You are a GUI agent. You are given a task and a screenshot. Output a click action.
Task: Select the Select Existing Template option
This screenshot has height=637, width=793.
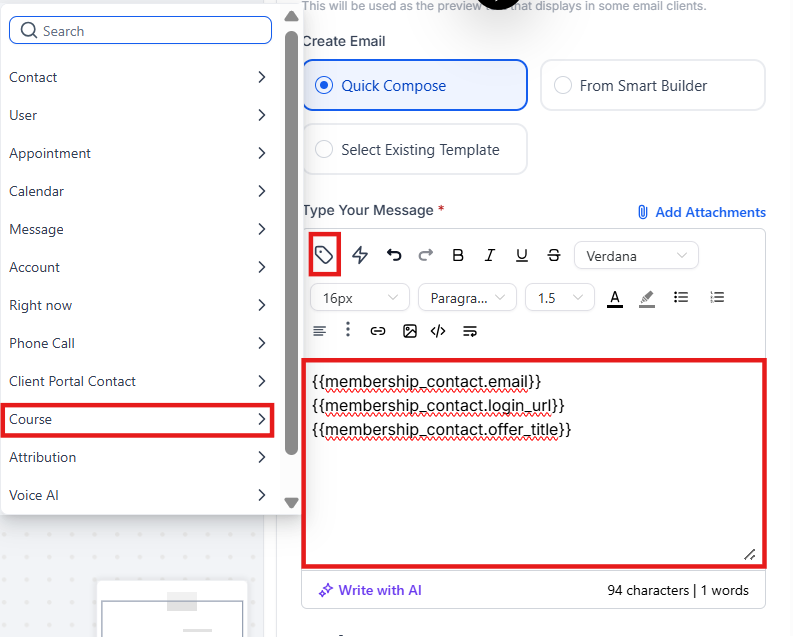click(324, 149)
